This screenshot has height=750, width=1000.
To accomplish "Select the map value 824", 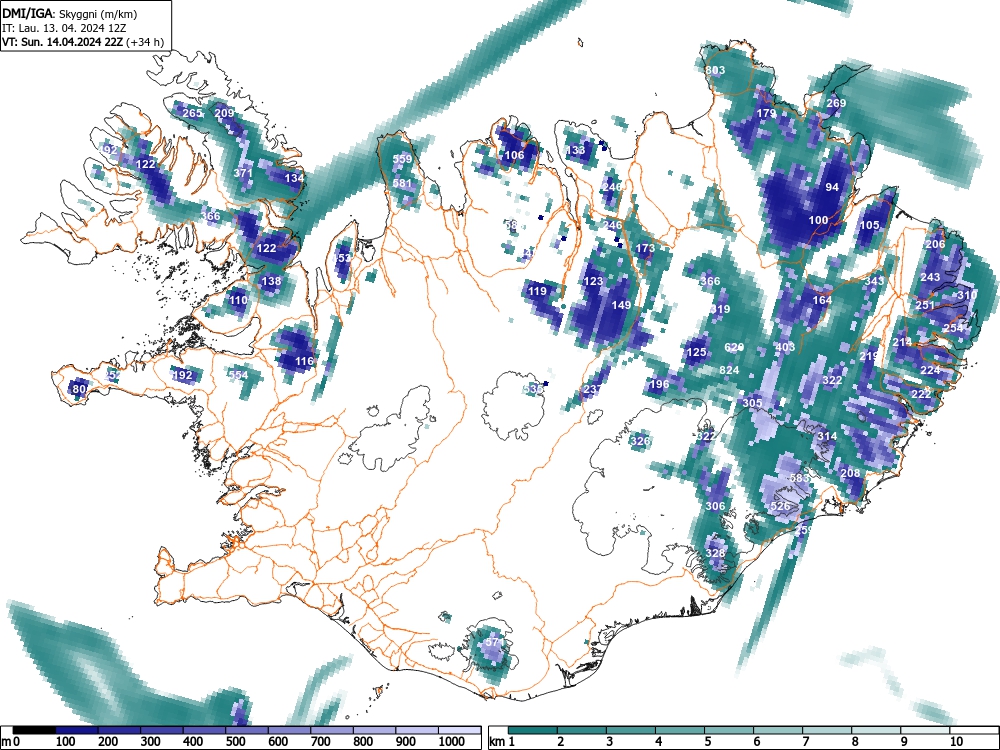I will 729,370.
